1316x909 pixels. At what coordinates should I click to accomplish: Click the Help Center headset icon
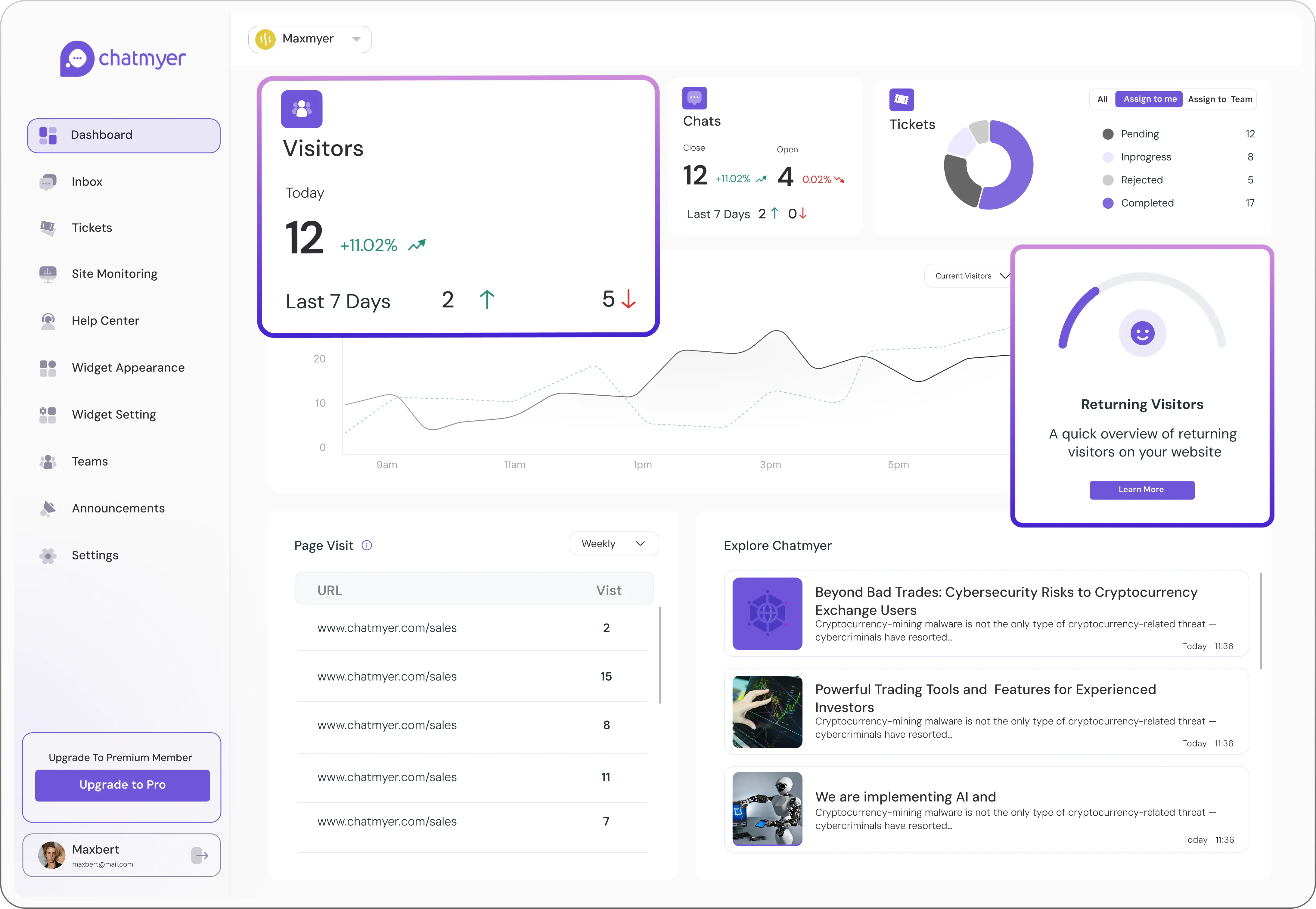pos(48,321)
